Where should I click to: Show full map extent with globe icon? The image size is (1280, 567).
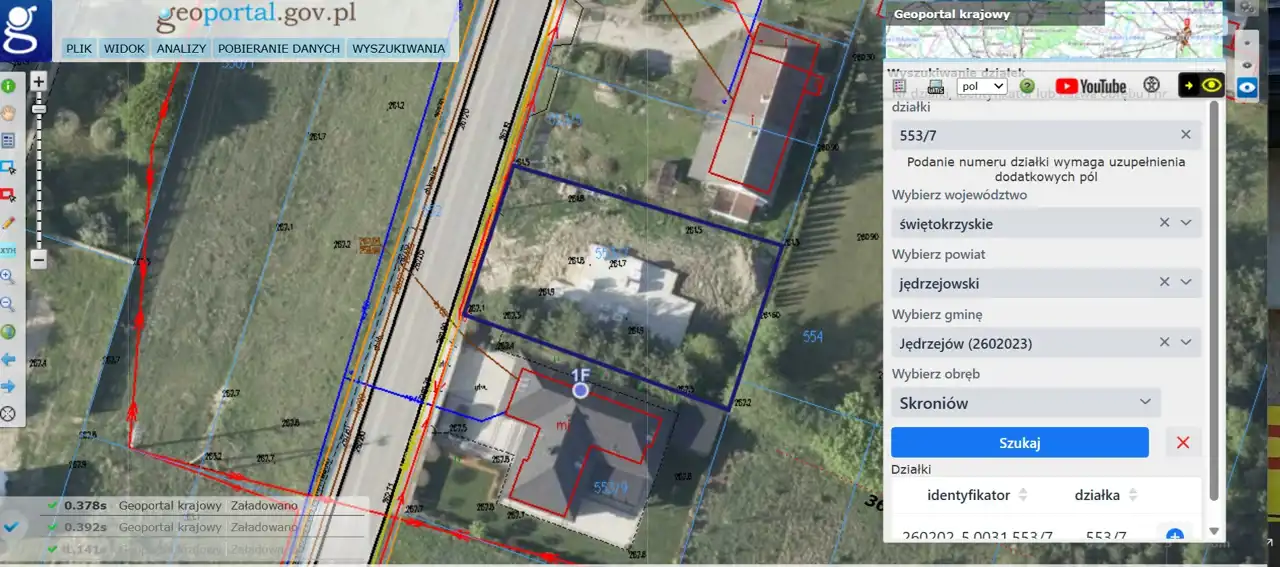8,331
